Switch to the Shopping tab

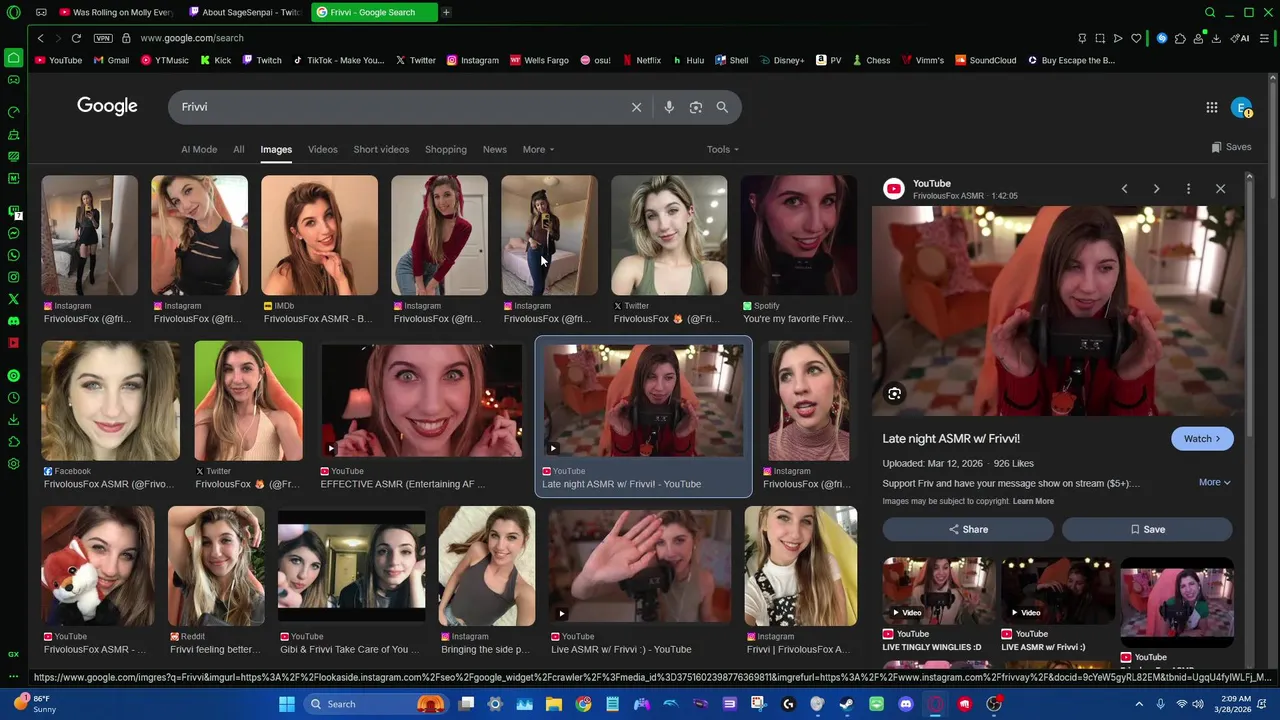(446, 150)
